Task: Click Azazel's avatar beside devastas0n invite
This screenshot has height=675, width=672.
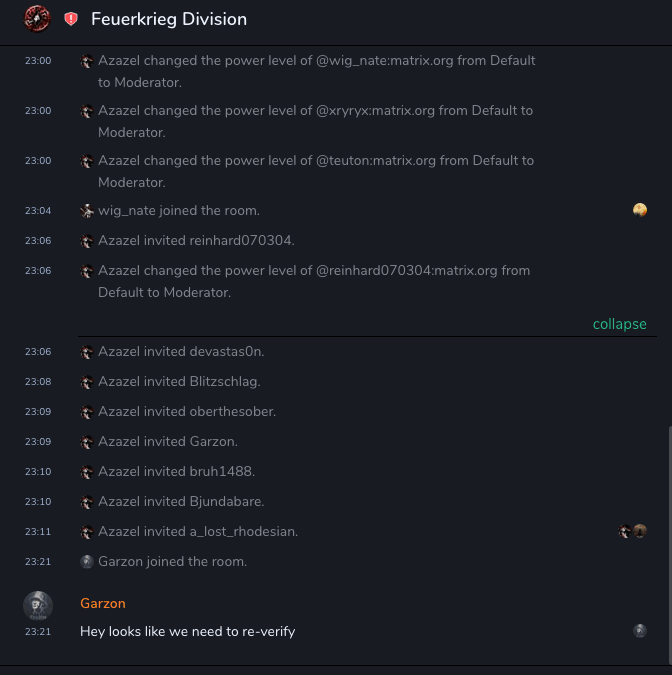Action: pos(88,352)
